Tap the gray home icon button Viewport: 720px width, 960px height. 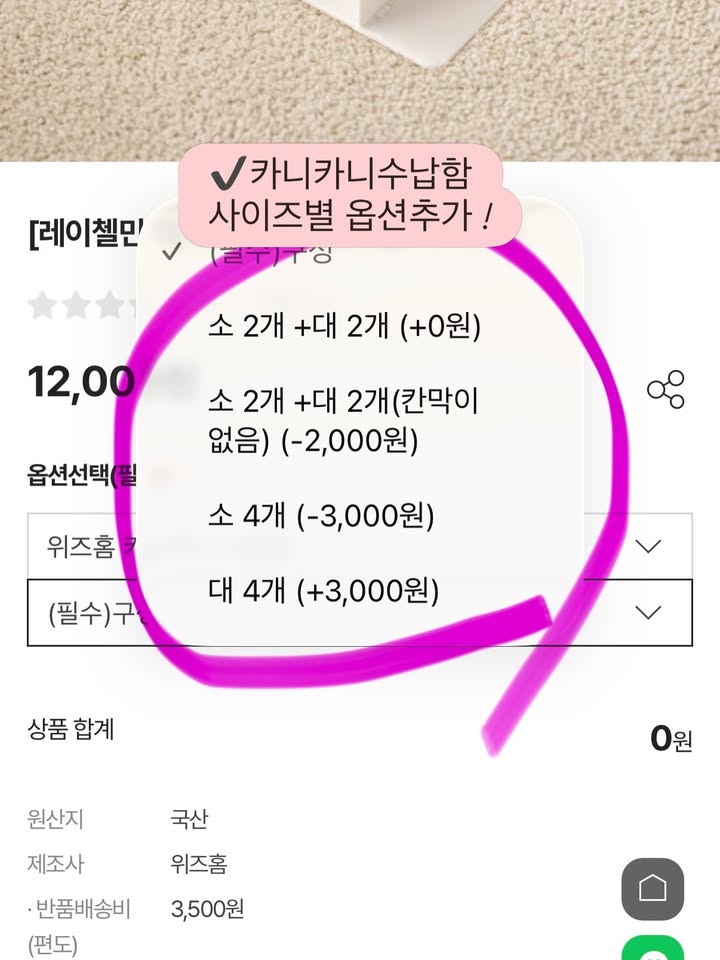(x=652, y=887)
